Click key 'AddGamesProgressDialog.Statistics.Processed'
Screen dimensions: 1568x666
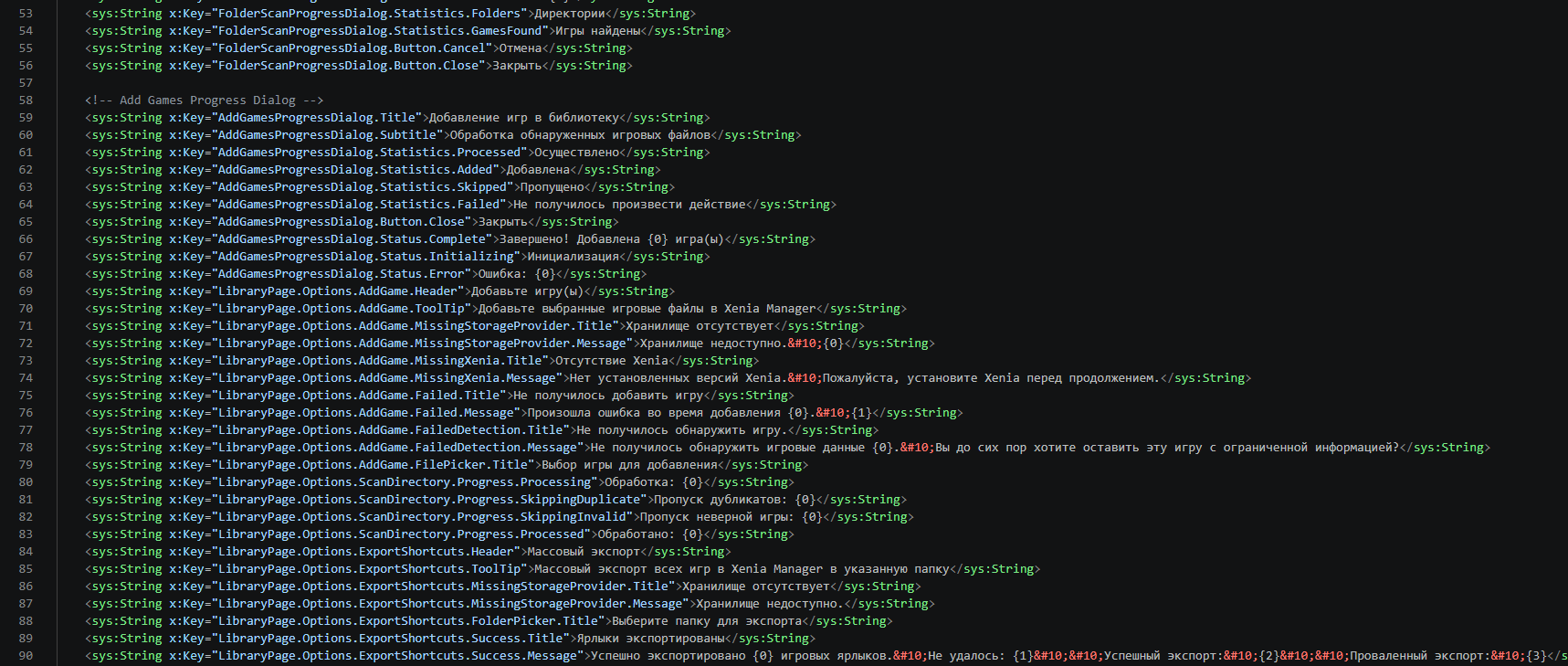pyautogui.click(x=369, y=153)
